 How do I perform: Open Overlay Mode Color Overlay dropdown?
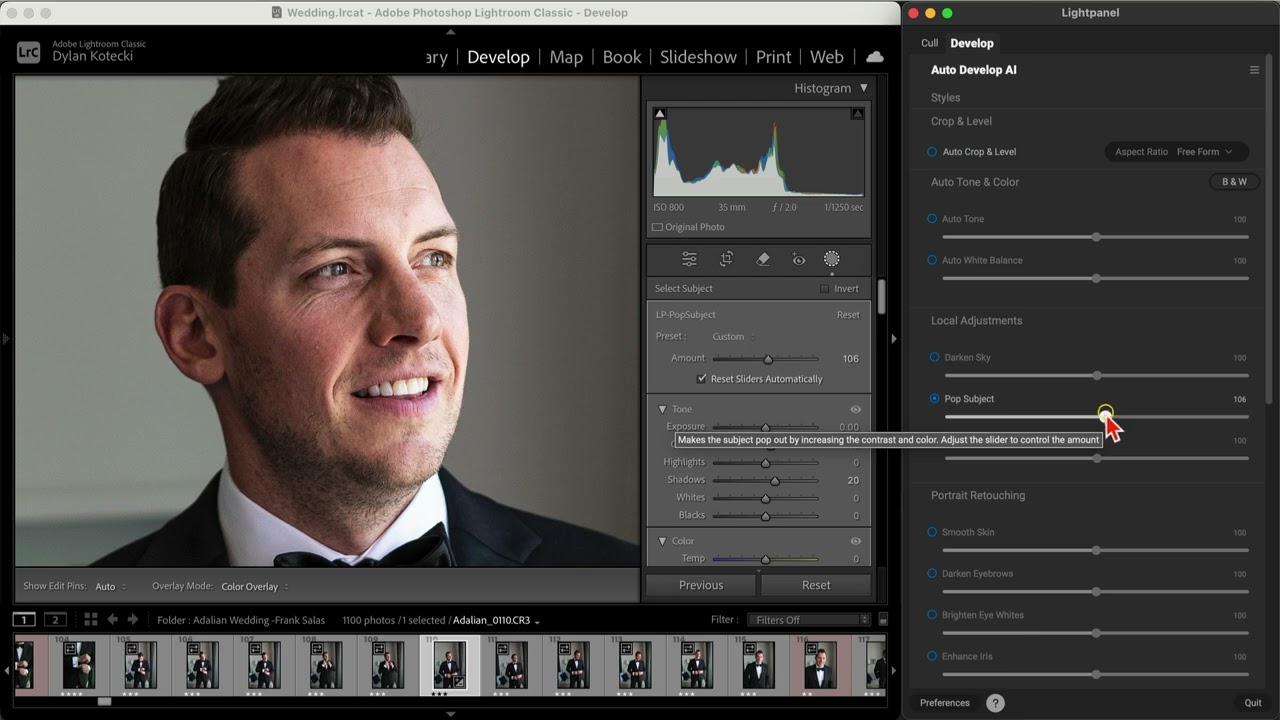pyautogui.click(x=254, y=587)
